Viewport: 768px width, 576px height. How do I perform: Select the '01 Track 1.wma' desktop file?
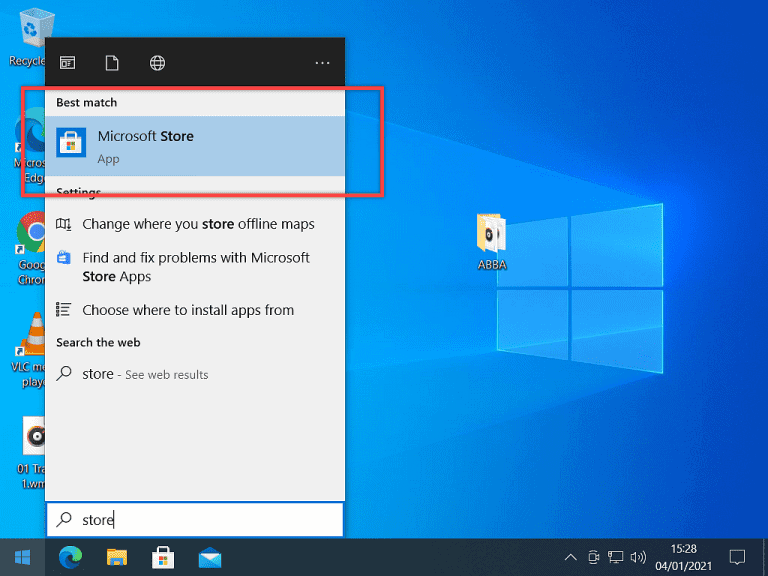(32, 453)
